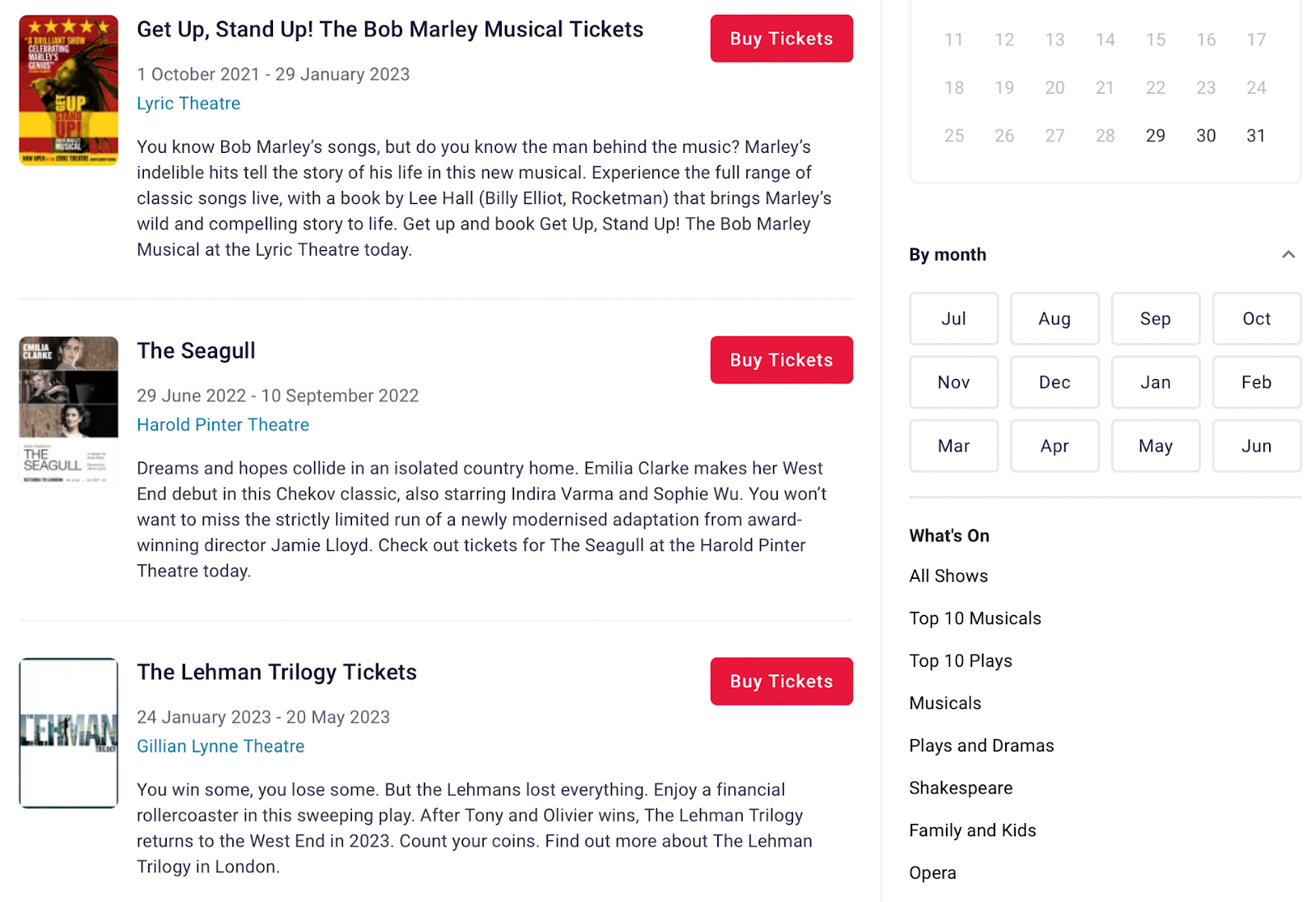Collapse the By month section chevron
1316x902 pixels.
[1288, 255]
